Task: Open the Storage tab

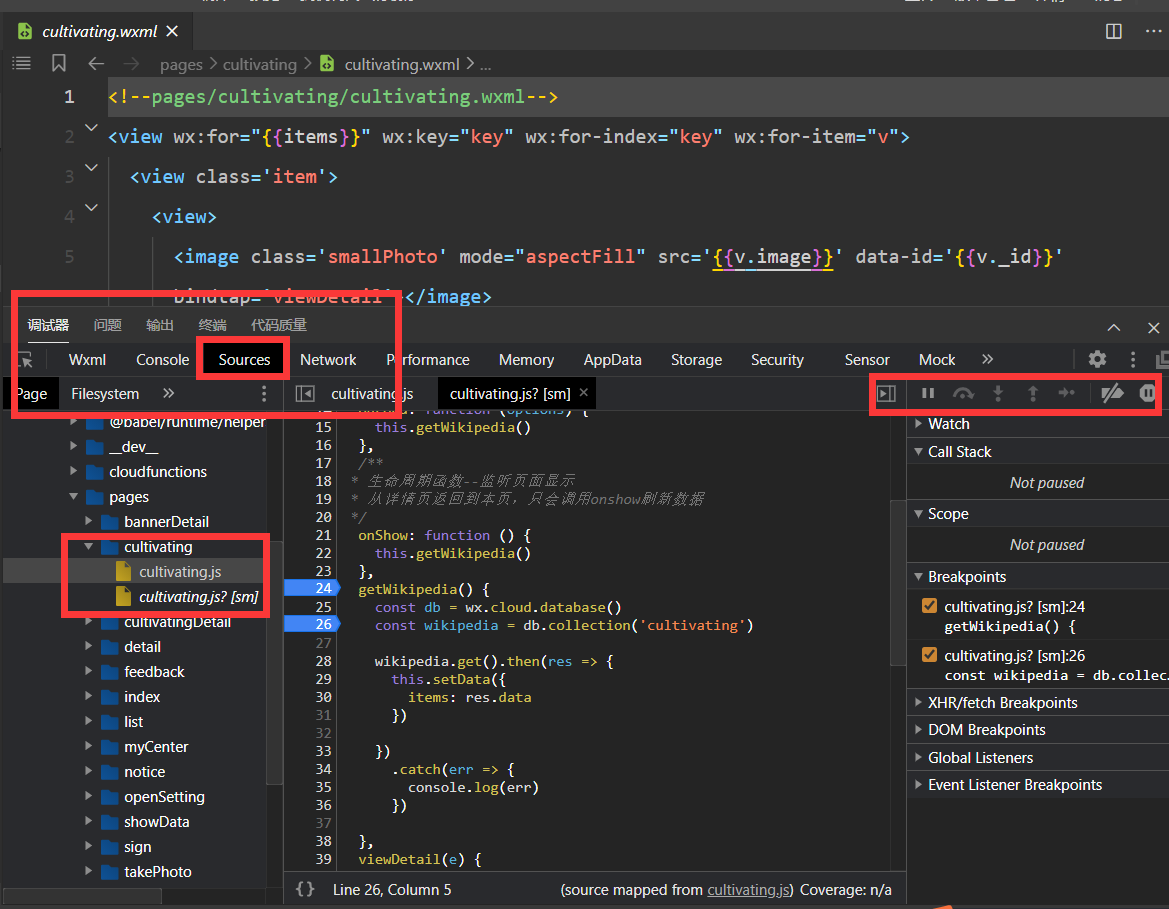Action: pyautogui.click(x=696, y=359)
